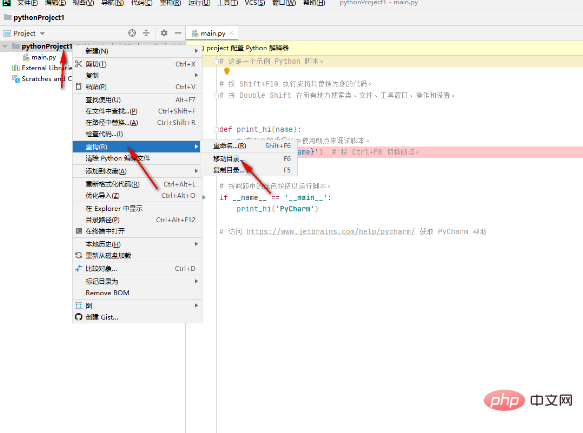Hide the Project panel with minus icon
This screenshot has width=583, height=433.
pos(178,33)
